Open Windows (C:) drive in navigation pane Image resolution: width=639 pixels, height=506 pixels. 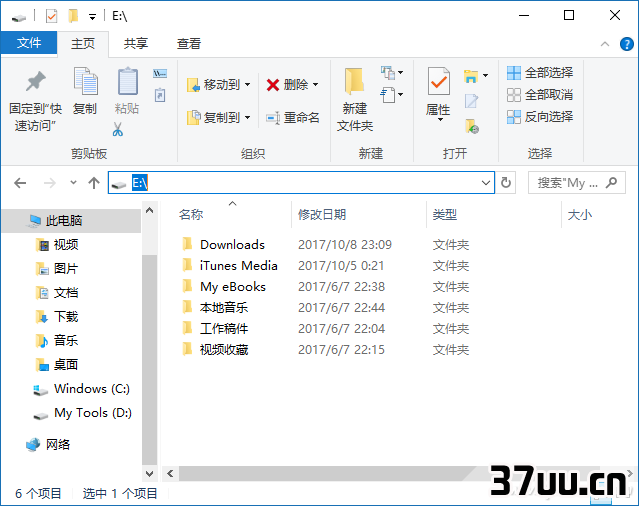pos(82,389)
